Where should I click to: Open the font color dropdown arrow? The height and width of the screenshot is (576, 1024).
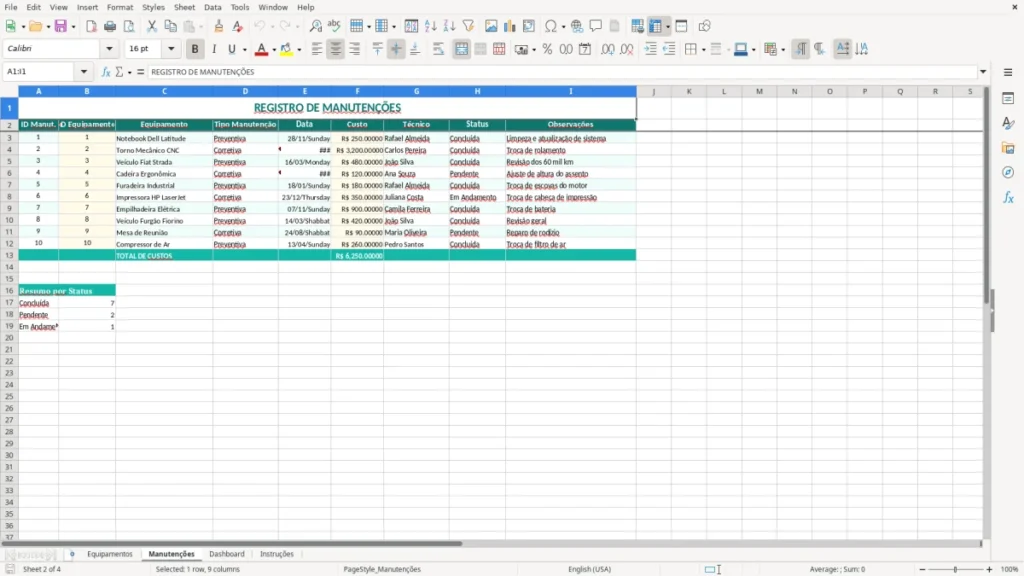point(274,50)
